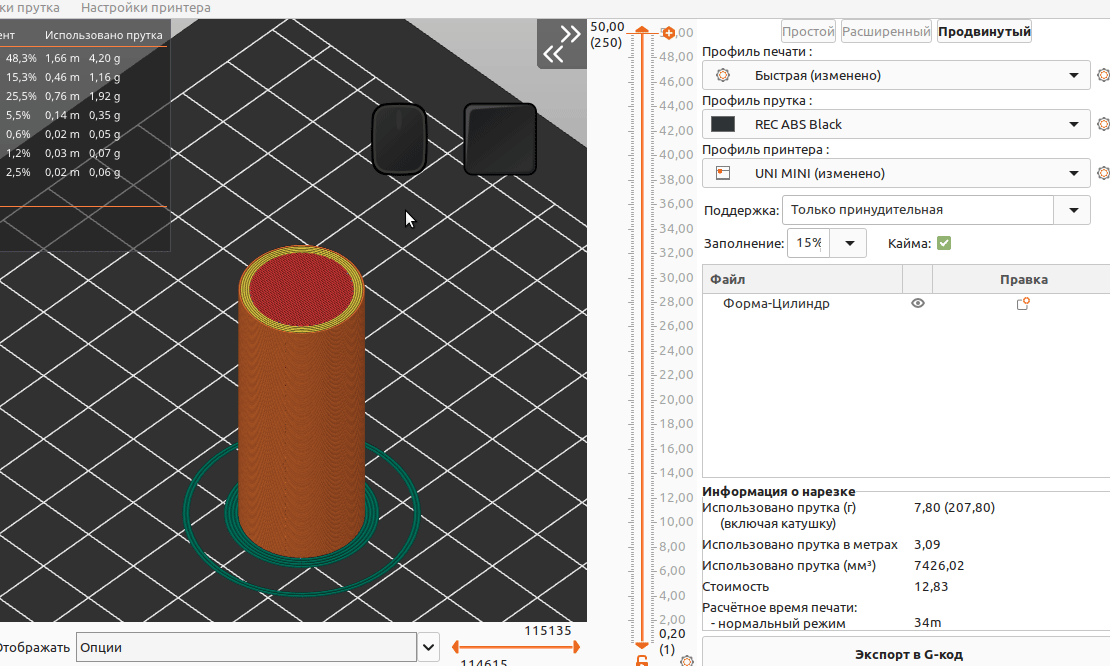The width and height of the screenshot is (1110, 666).
Task: Uncheck the Кайма (brim) checkbox
Action: coord(944,243)
